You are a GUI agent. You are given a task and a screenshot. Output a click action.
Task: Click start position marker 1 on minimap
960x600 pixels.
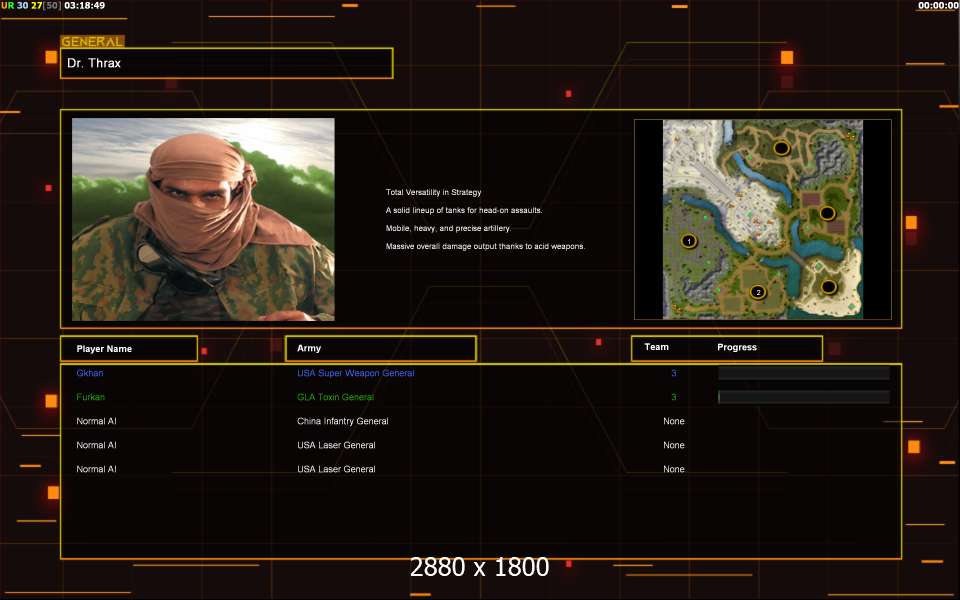coord(688,241)
